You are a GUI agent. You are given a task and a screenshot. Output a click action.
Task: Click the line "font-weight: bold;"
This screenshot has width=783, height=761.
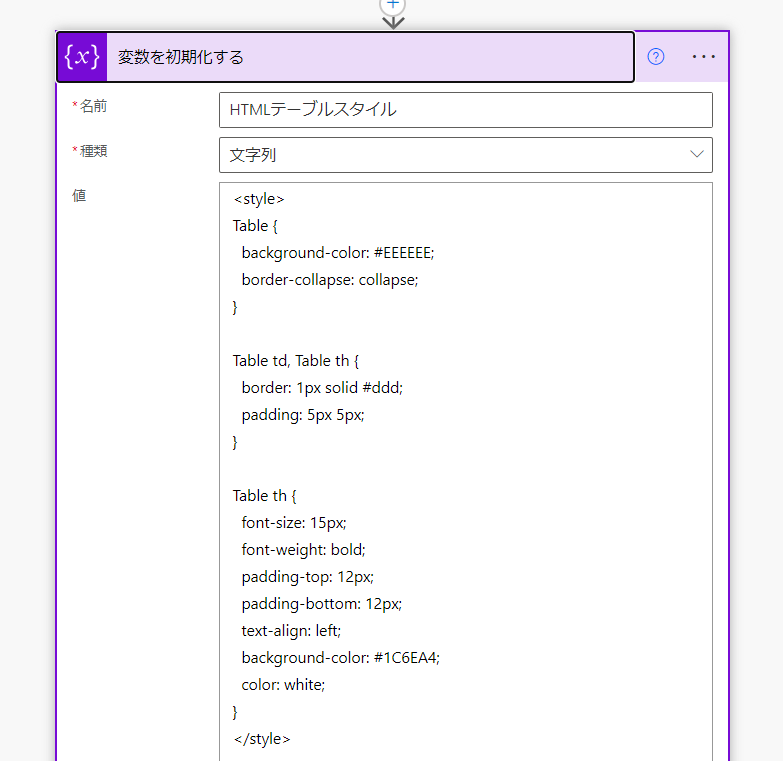(303, 550)
